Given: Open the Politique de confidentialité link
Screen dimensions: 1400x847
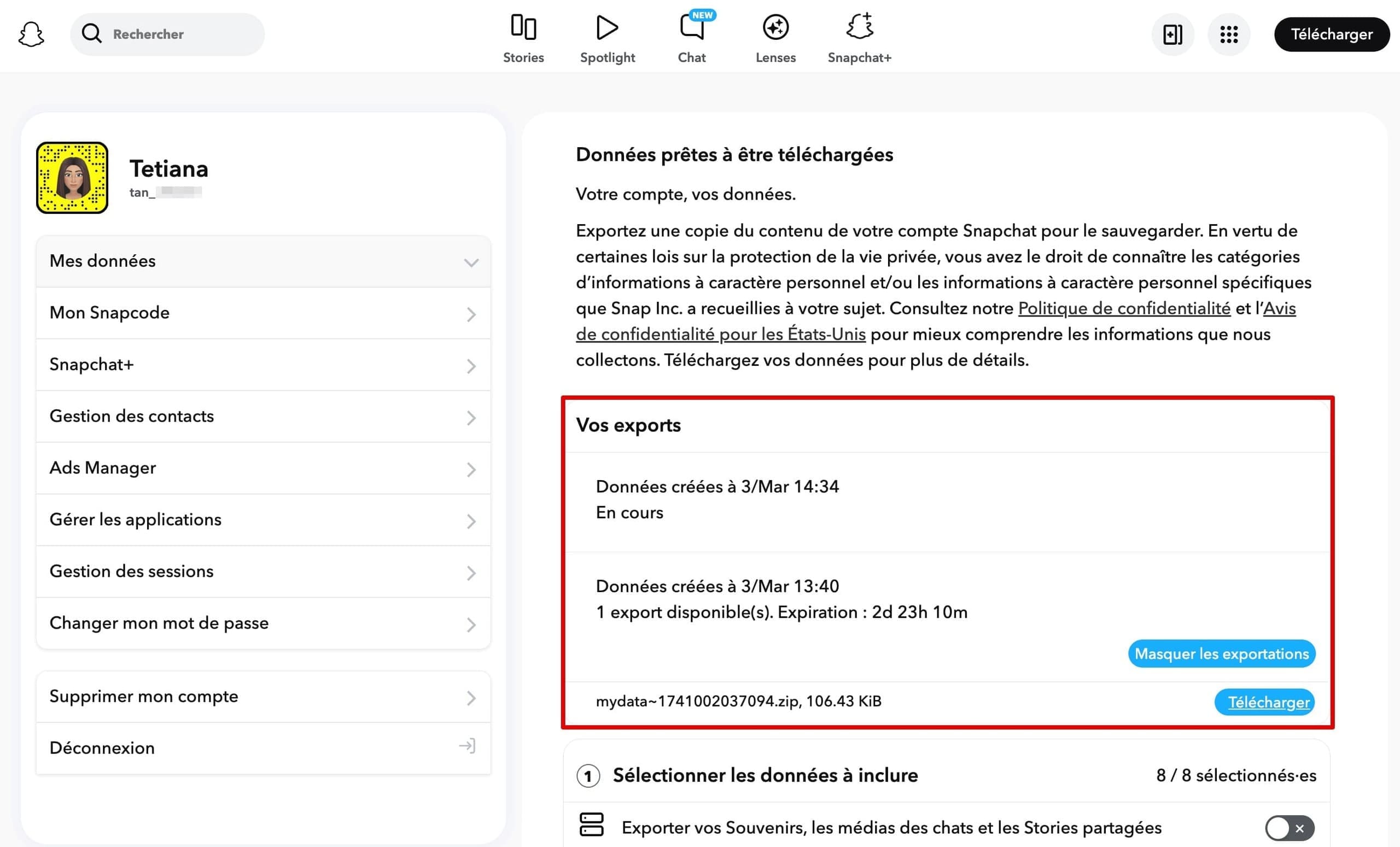Looking at the screenshot, I should point(1124,308).
